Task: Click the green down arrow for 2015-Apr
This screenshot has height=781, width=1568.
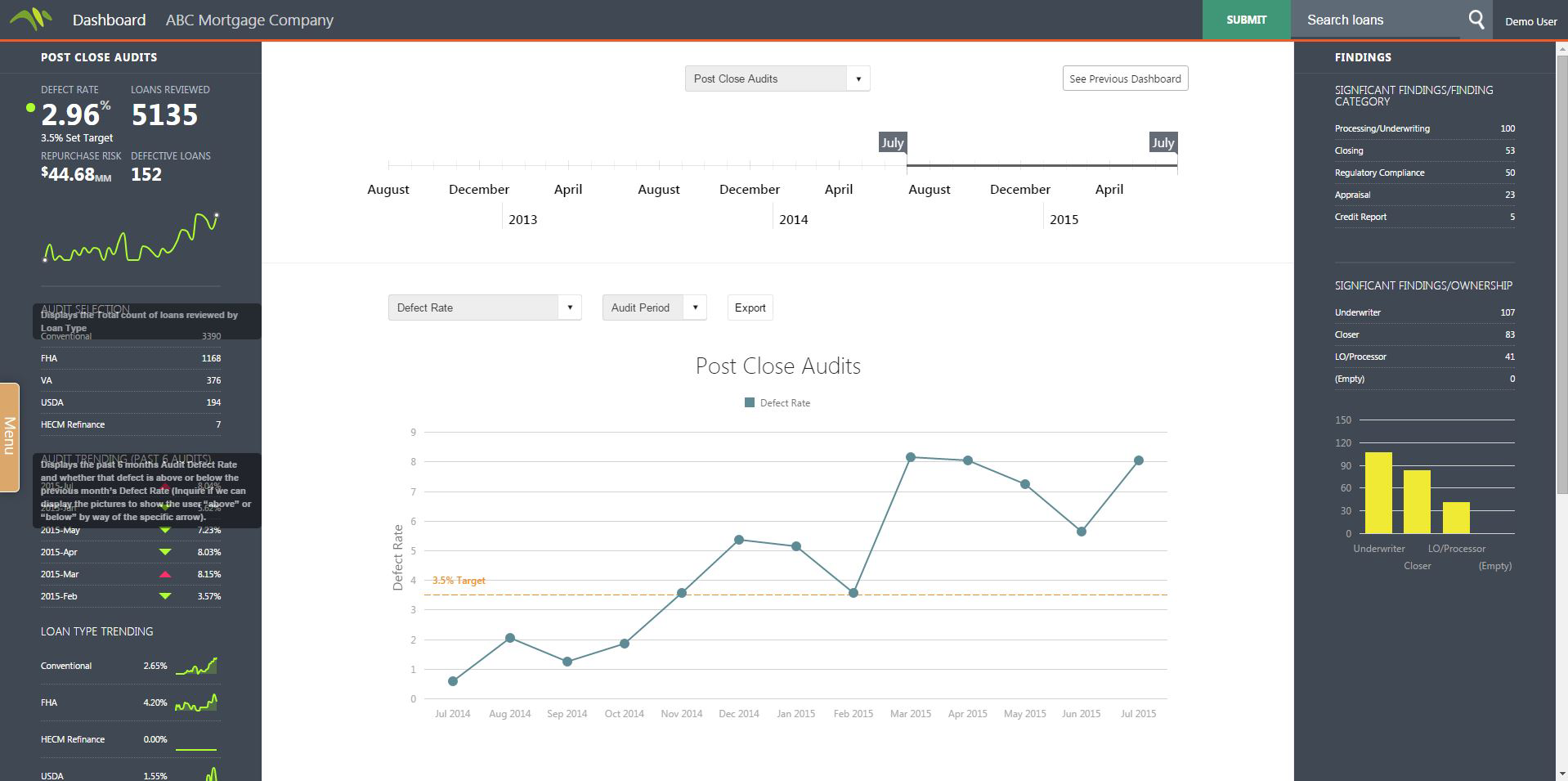Action: click(x=165, y=552)
